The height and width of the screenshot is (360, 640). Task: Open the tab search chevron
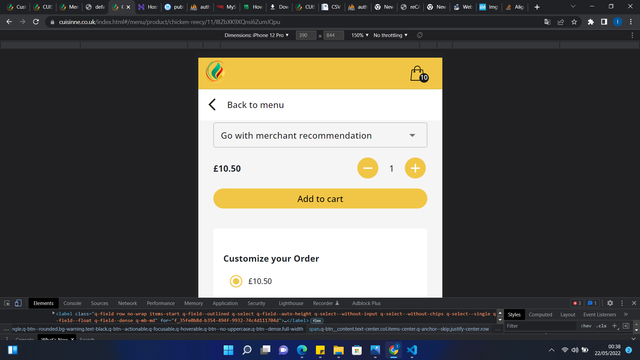[x=573, y=7]
